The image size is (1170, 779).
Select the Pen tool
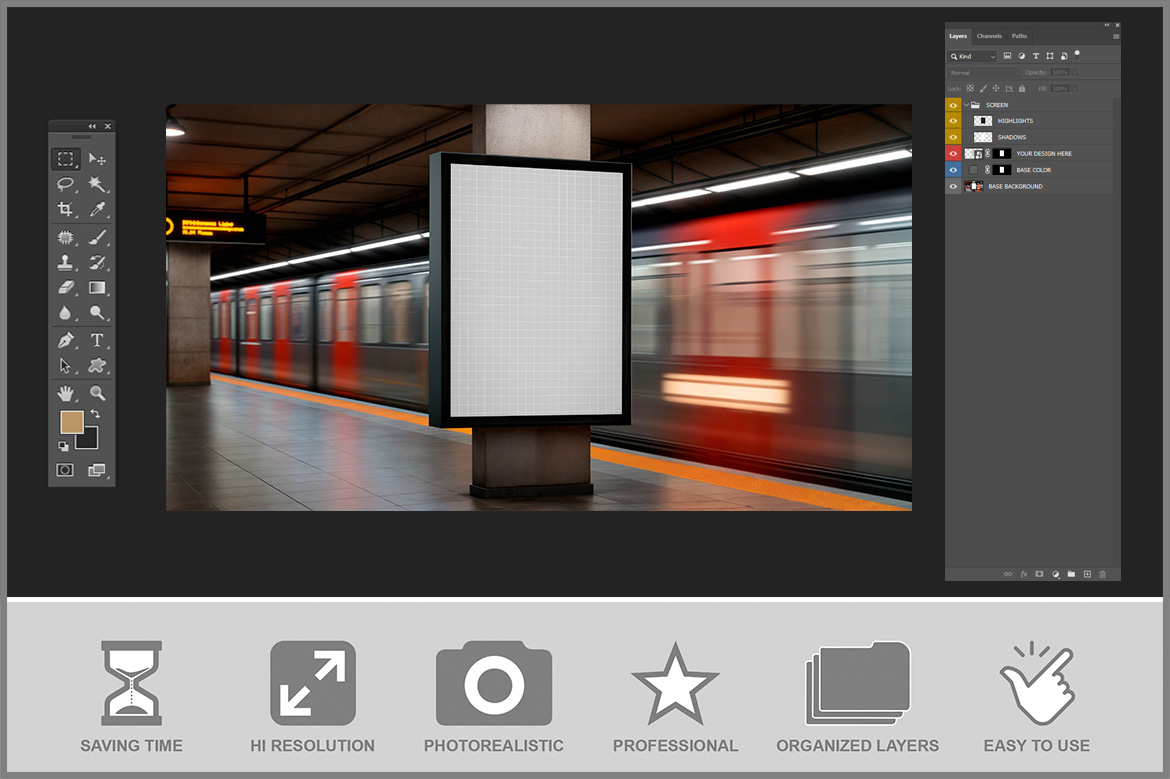click(x=65, y=340)
